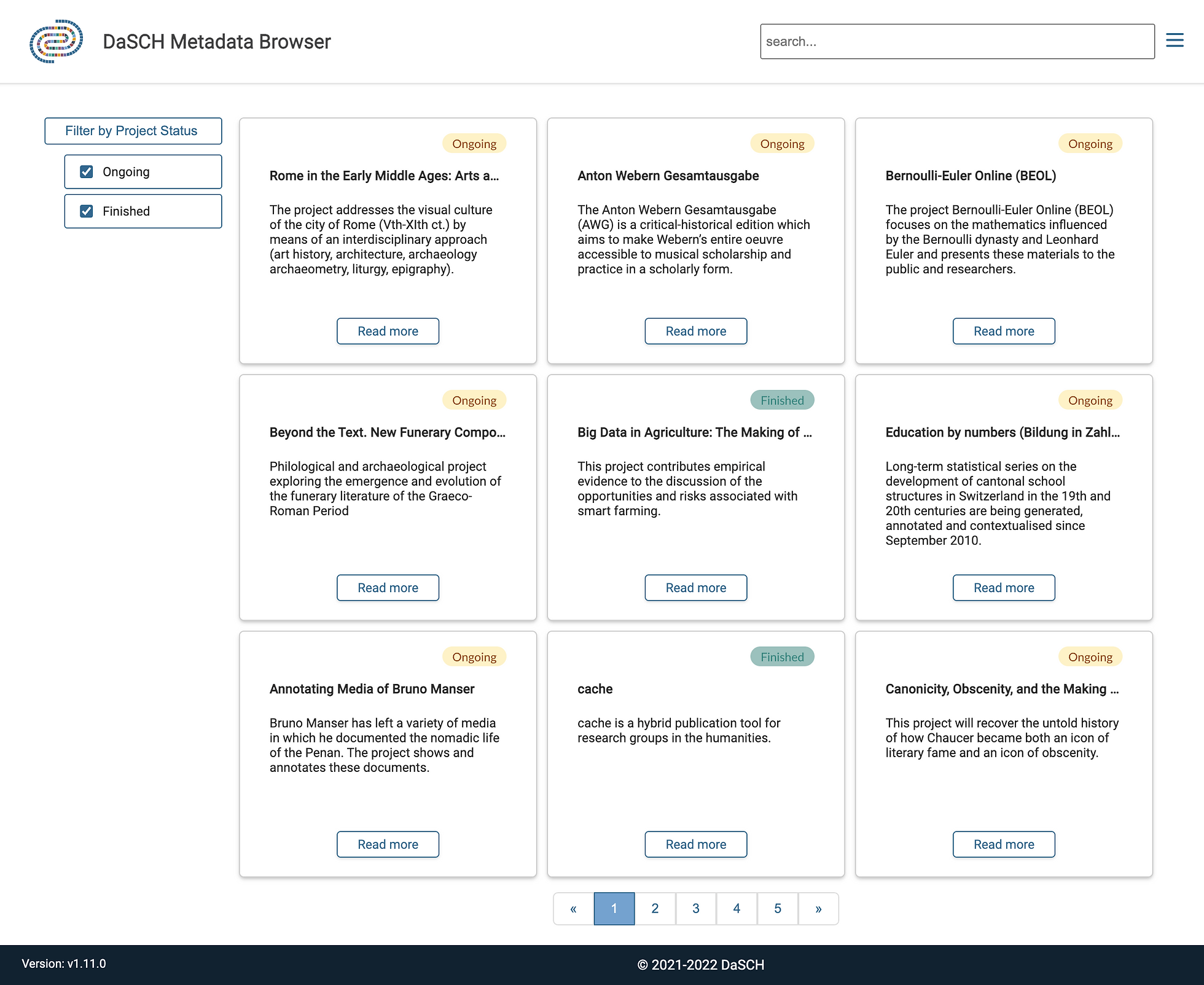
Task: Click the cache card title
Action: pyautogui.click(x=595, y=689)
